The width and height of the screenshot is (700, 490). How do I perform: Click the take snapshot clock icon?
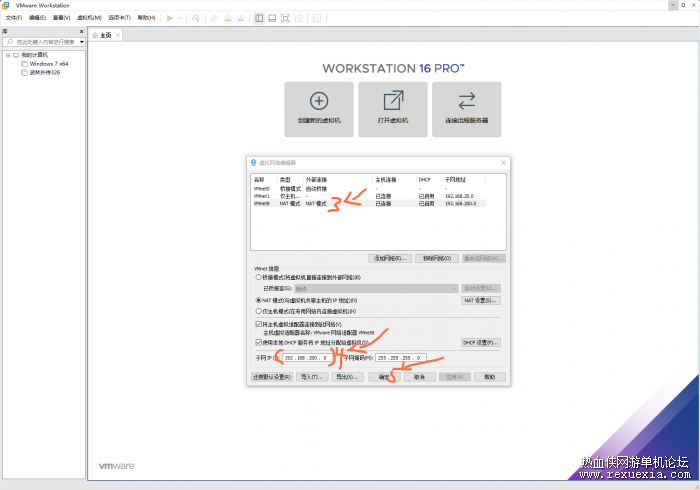coord(214,18)
